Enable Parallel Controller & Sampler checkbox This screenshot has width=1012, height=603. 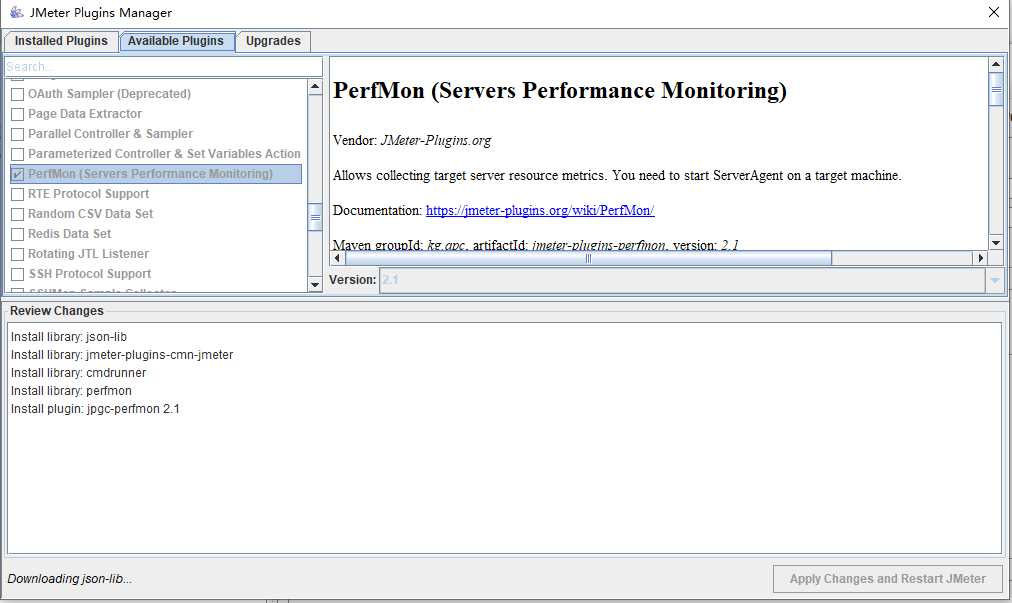click(x=17, y=134)
